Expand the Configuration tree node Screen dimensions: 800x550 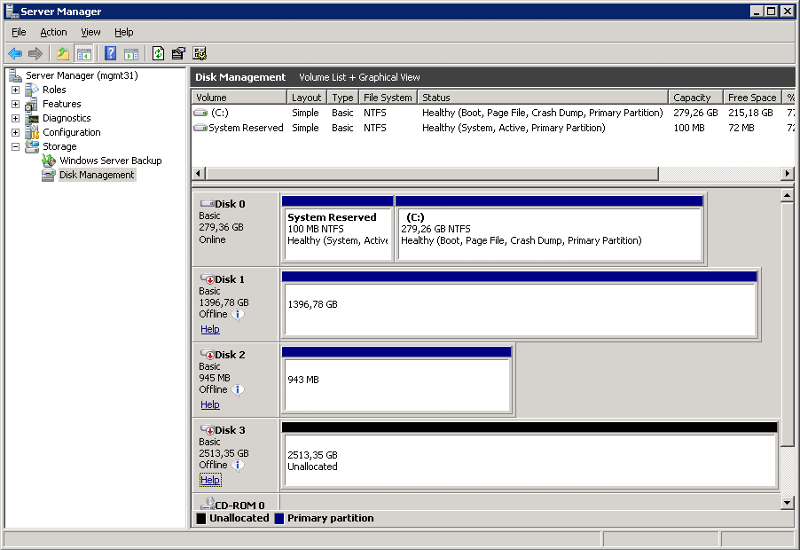click(15, 133)
